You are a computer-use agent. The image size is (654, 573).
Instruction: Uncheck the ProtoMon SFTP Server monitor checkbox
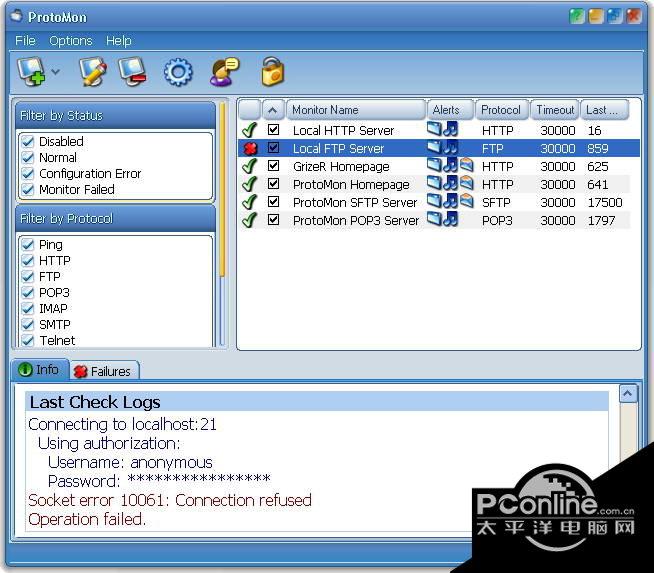click(x=273, y=202)
